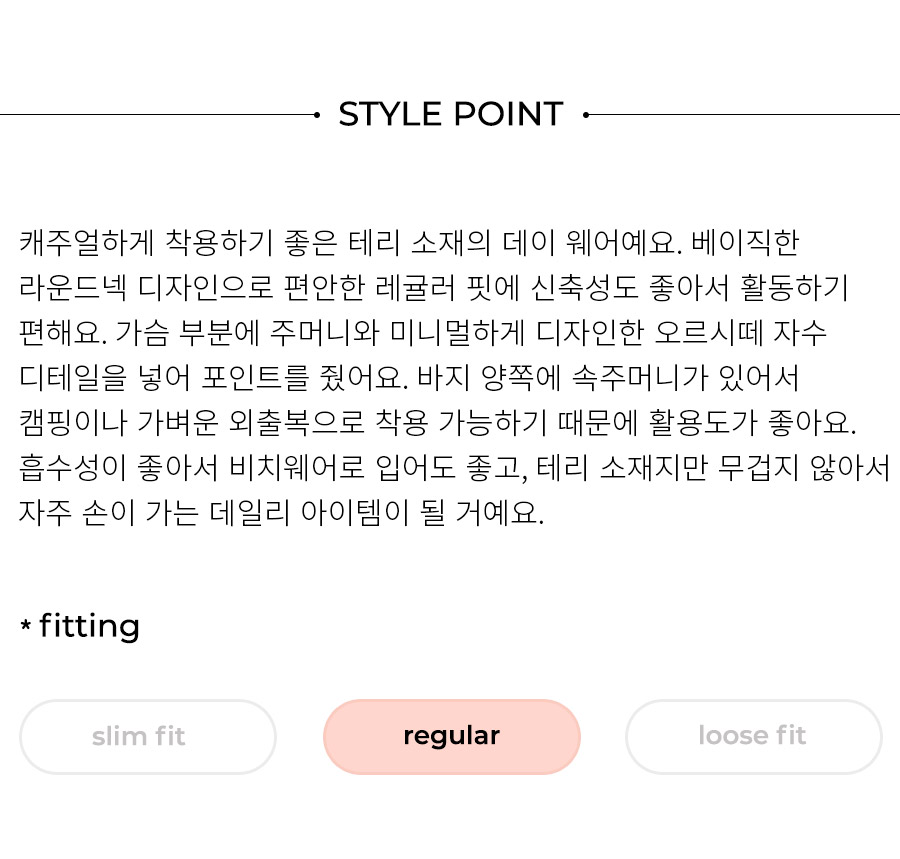Viewport: 900px width, 859px height.
Task: Click the dot left of STYLE POINT
Action: point(317,115)
